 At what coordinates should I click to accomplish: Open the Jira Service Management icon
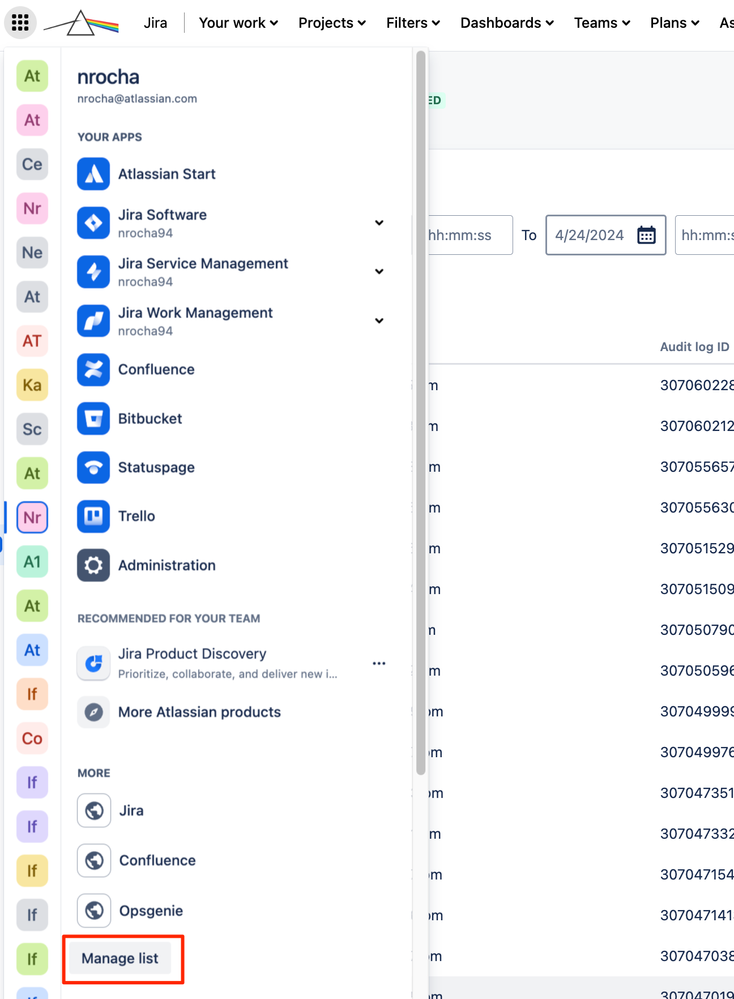(x=94, y=272)
